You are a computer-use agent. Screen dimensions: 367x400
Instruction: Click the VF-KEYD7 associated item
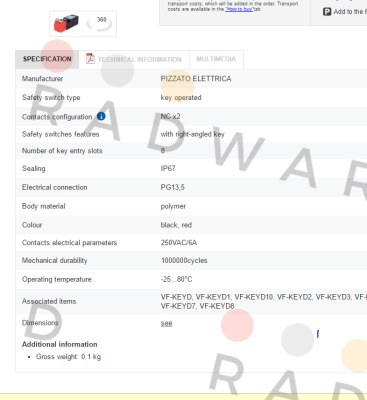[178, 306]
